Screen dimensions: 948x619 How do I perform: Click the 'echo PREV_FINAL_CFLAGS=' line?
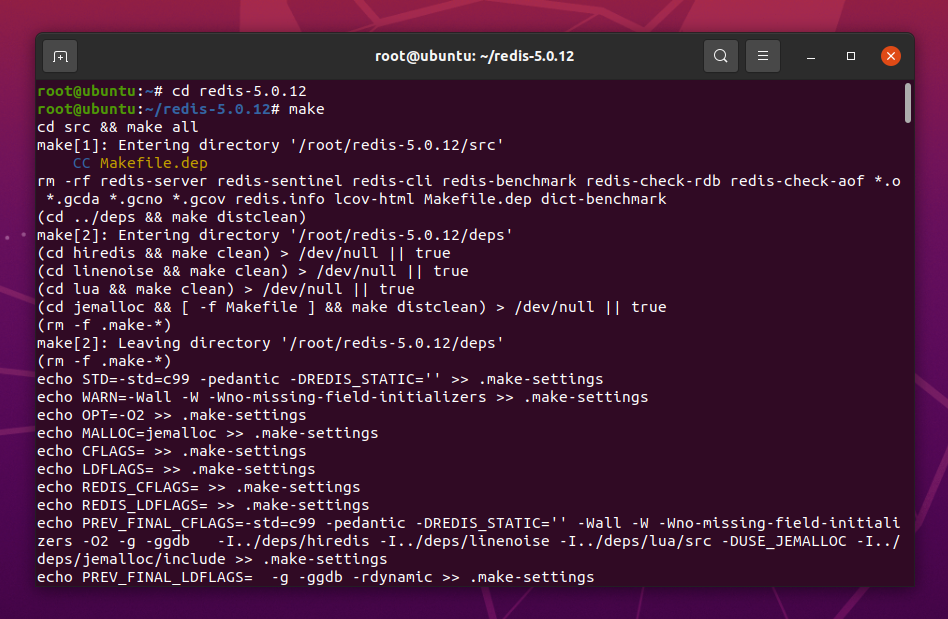pos(469,541)
